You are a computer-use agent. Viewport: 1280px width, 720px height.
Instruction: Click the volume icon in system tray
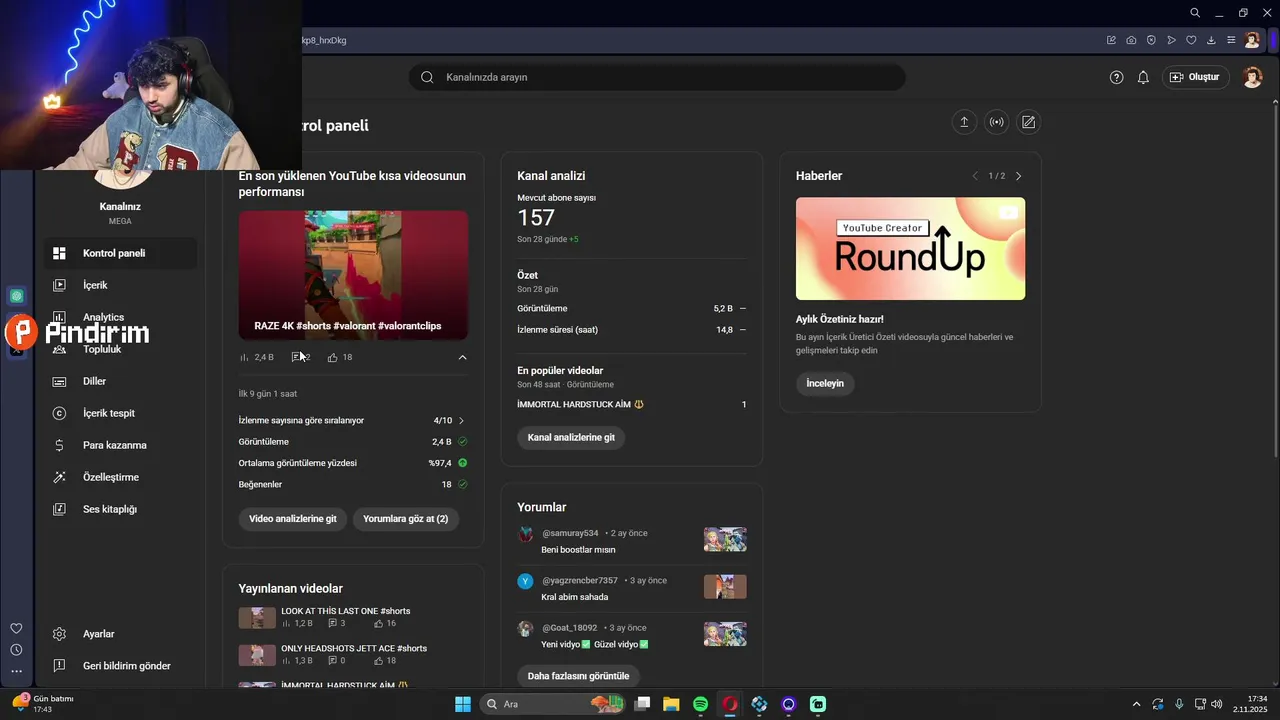click(1217, 704)
